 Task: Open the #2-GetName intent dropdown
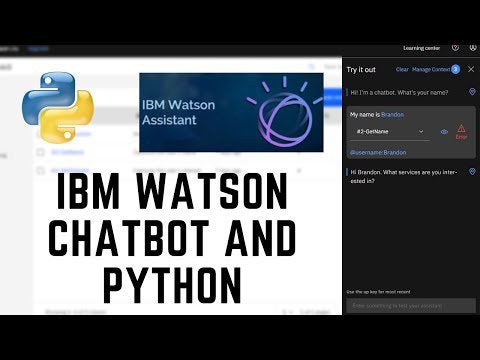(390, 132)
